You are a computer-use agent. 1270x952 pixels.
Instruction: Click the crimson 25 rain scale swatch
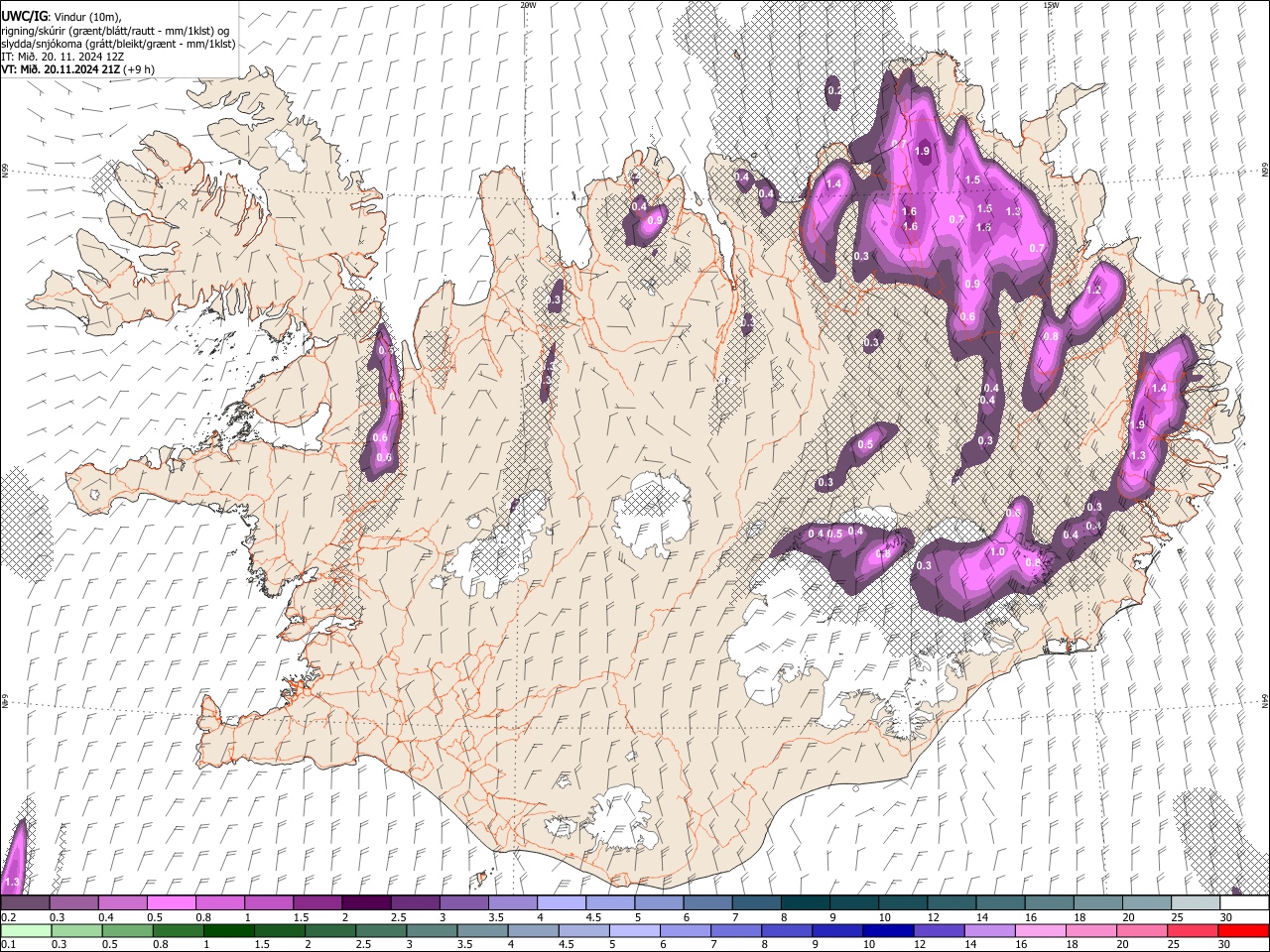pyautogui.click(x=1192, y=930)
